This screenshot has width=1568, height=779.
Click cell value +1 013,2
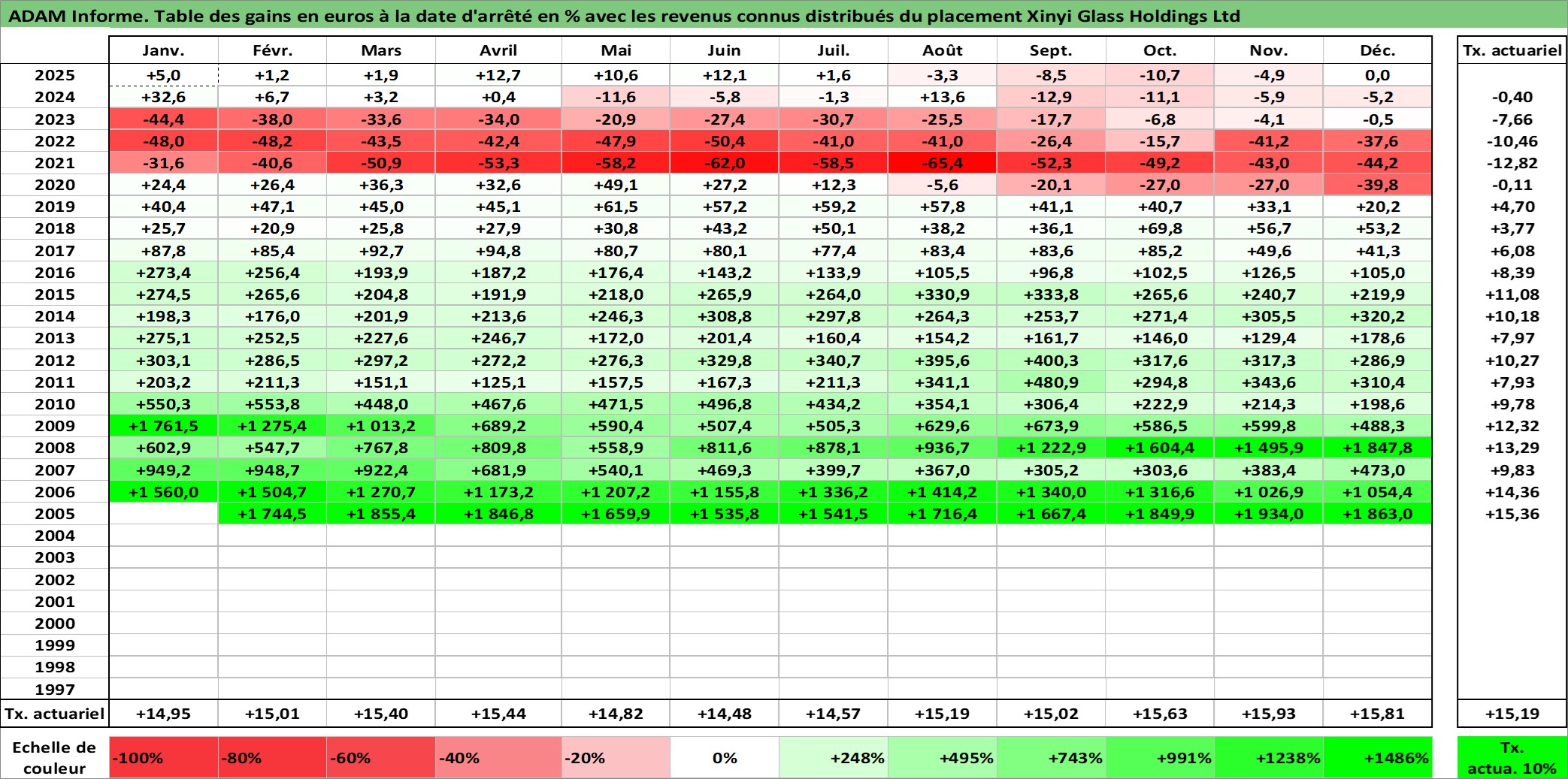[x=381, y=426]
